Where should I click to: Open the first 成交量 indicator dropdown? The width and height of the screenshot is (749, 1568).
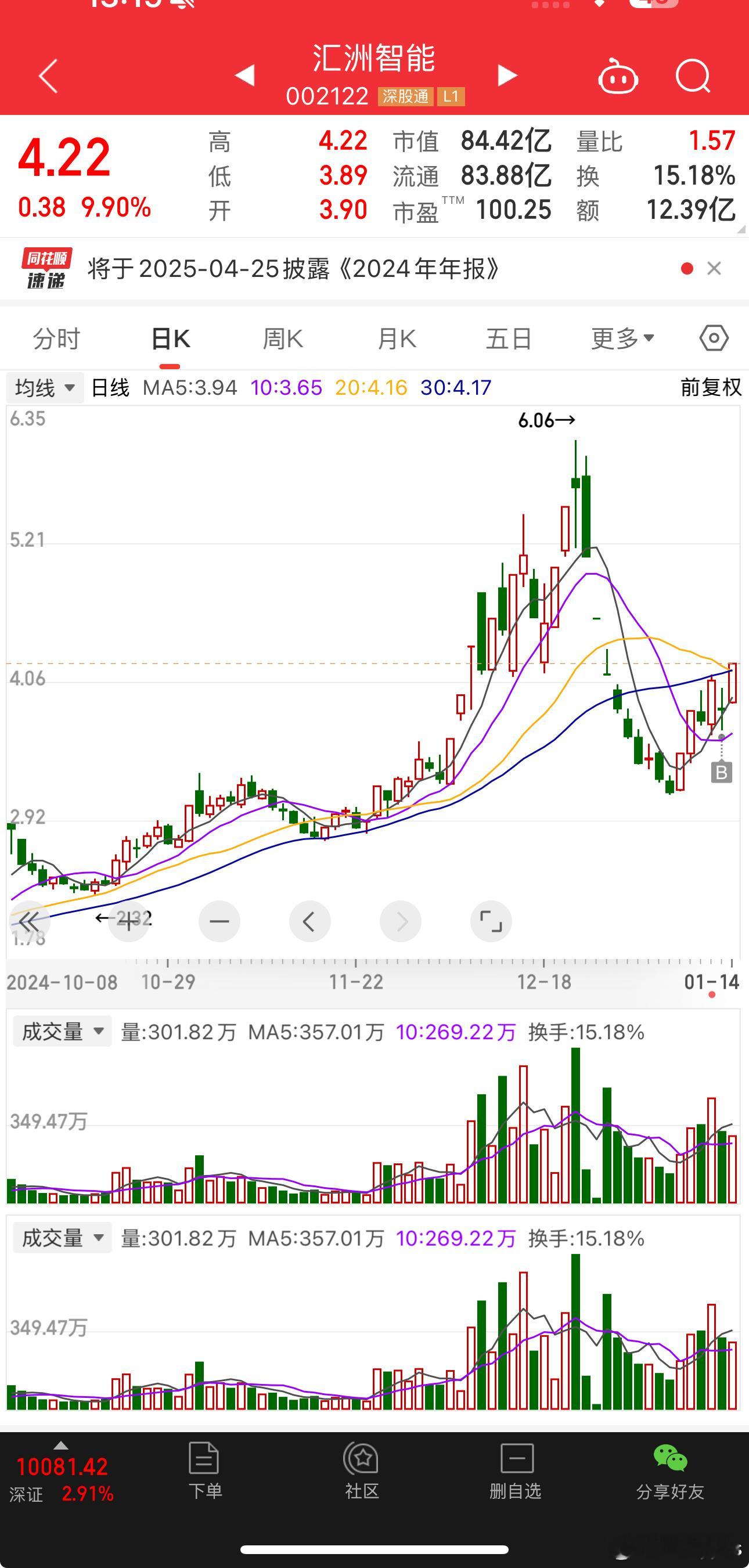click(x=62, y=1031)
